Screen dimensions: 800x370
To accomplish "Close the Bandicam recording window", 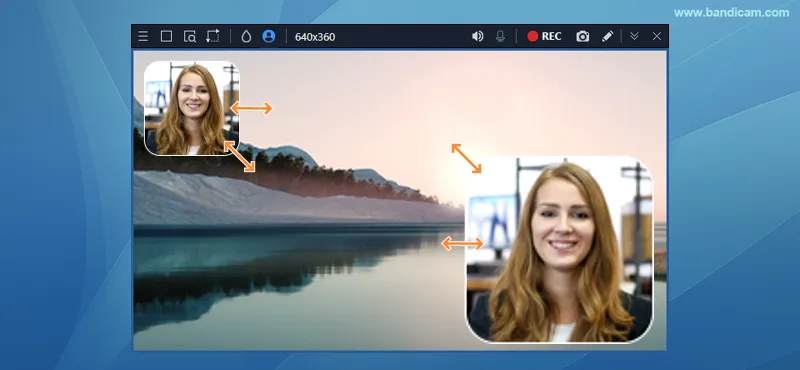I will coord(657,36).
